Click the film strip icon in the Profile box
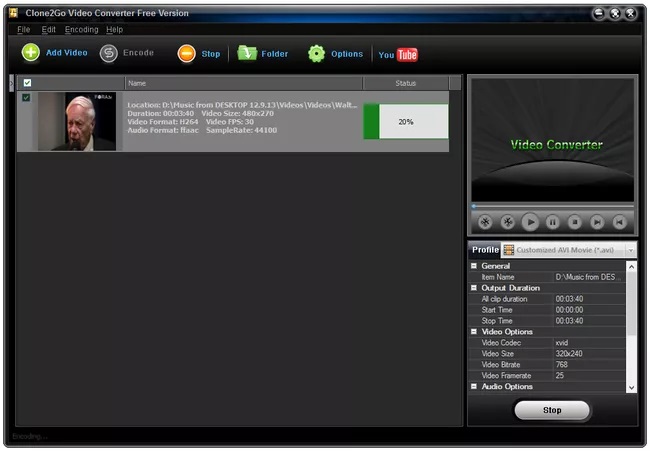Viewport: 650px width, 451px height. click(509, 250)
